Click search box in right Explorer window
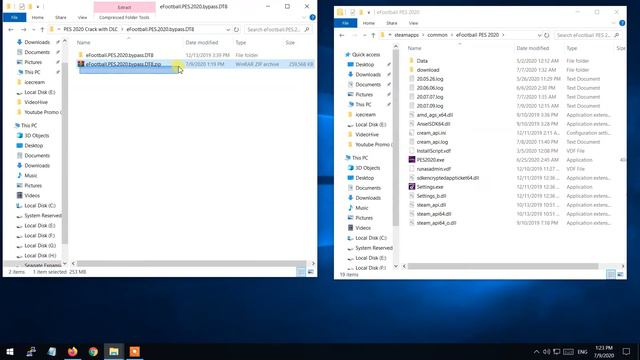The height and width of the screenshot is (360, 640). click(589, 35)
